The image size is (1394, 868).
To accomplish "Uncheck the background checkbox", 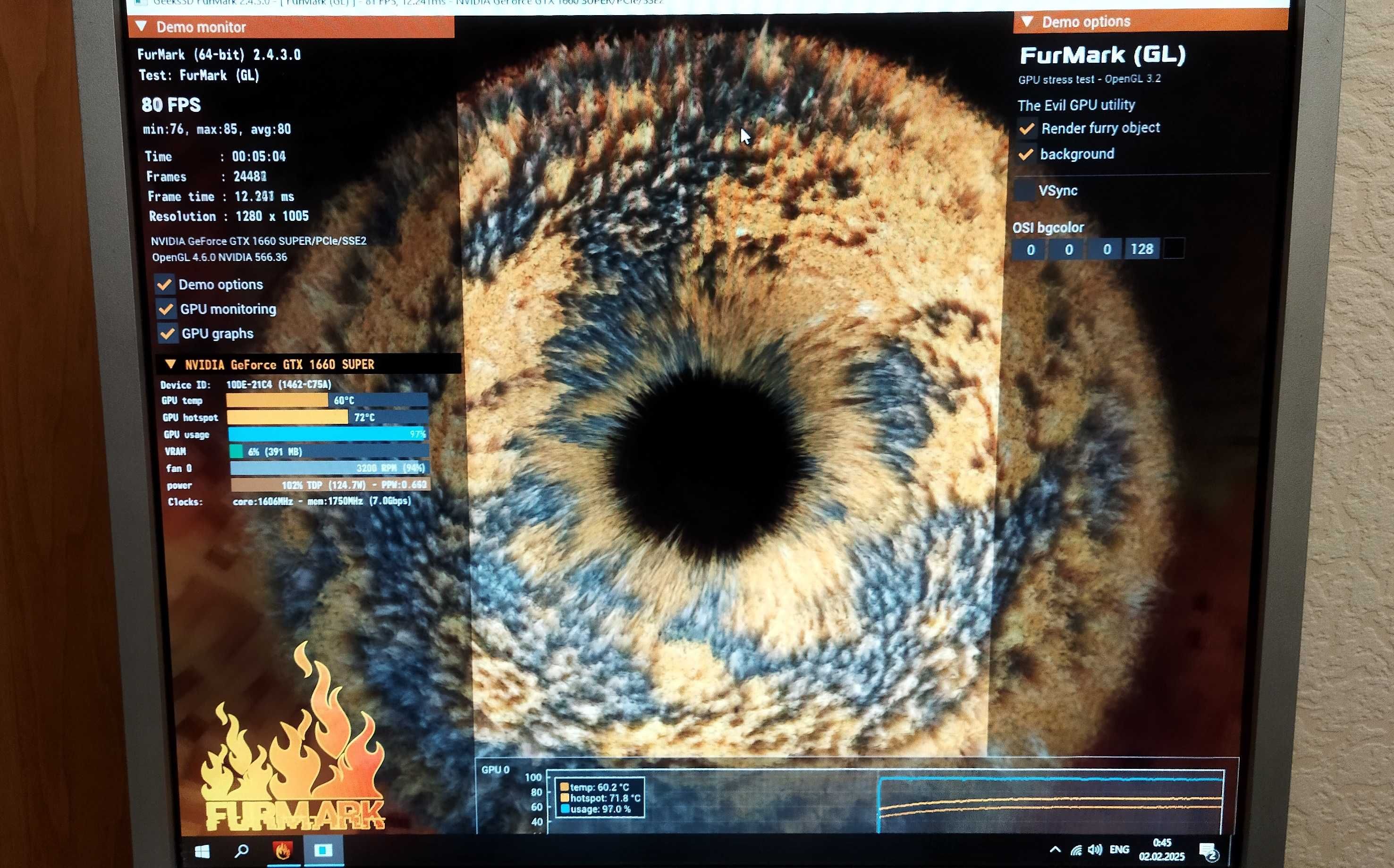I will pos(1026,154).
